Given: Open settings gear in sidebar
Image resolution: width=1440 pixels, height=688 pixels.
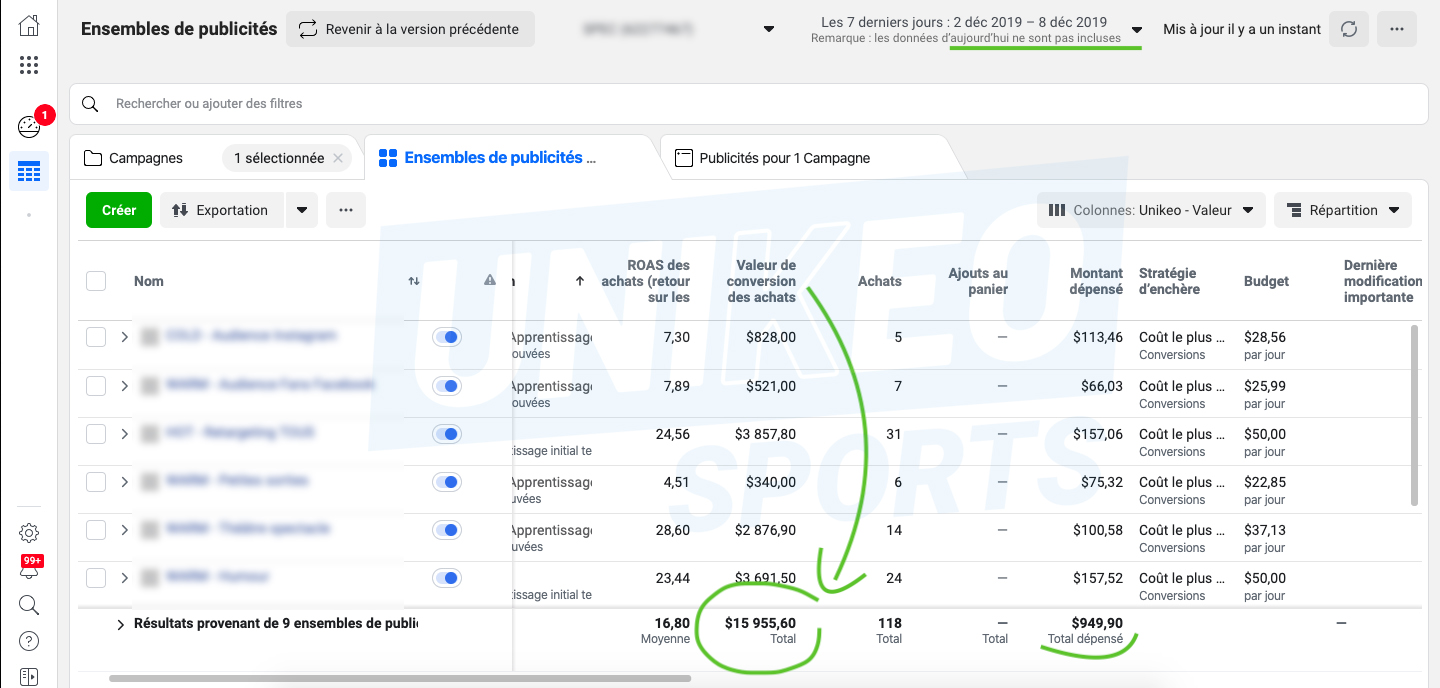Looking at the screenshot, I should [x=29, y=532].
